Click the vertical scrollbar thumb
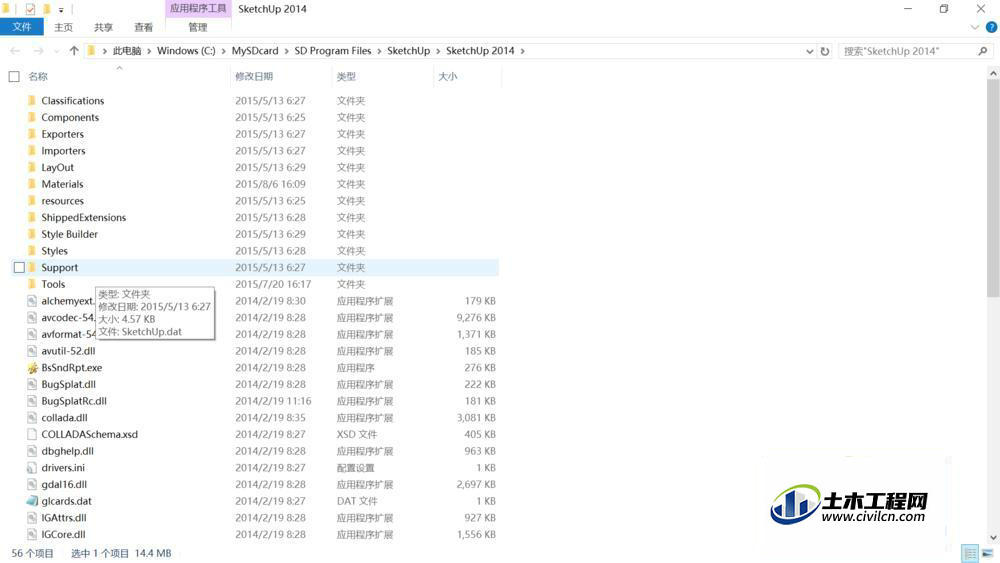 click(993, 188)
